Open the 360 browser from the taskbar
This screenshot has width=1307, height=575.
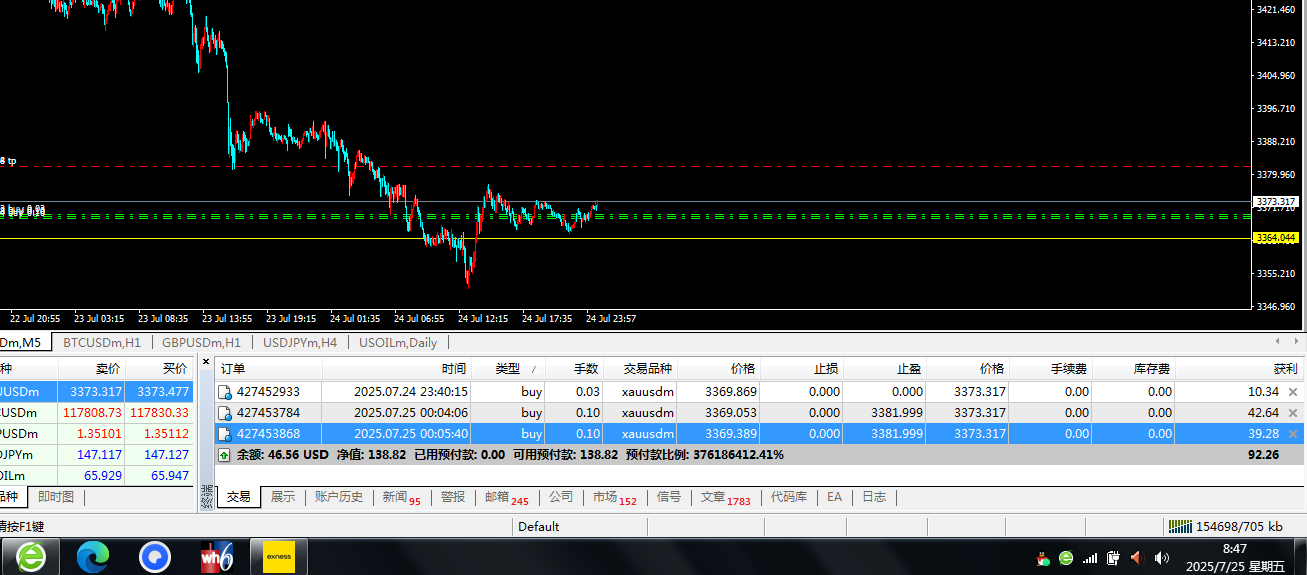[30, 557]
